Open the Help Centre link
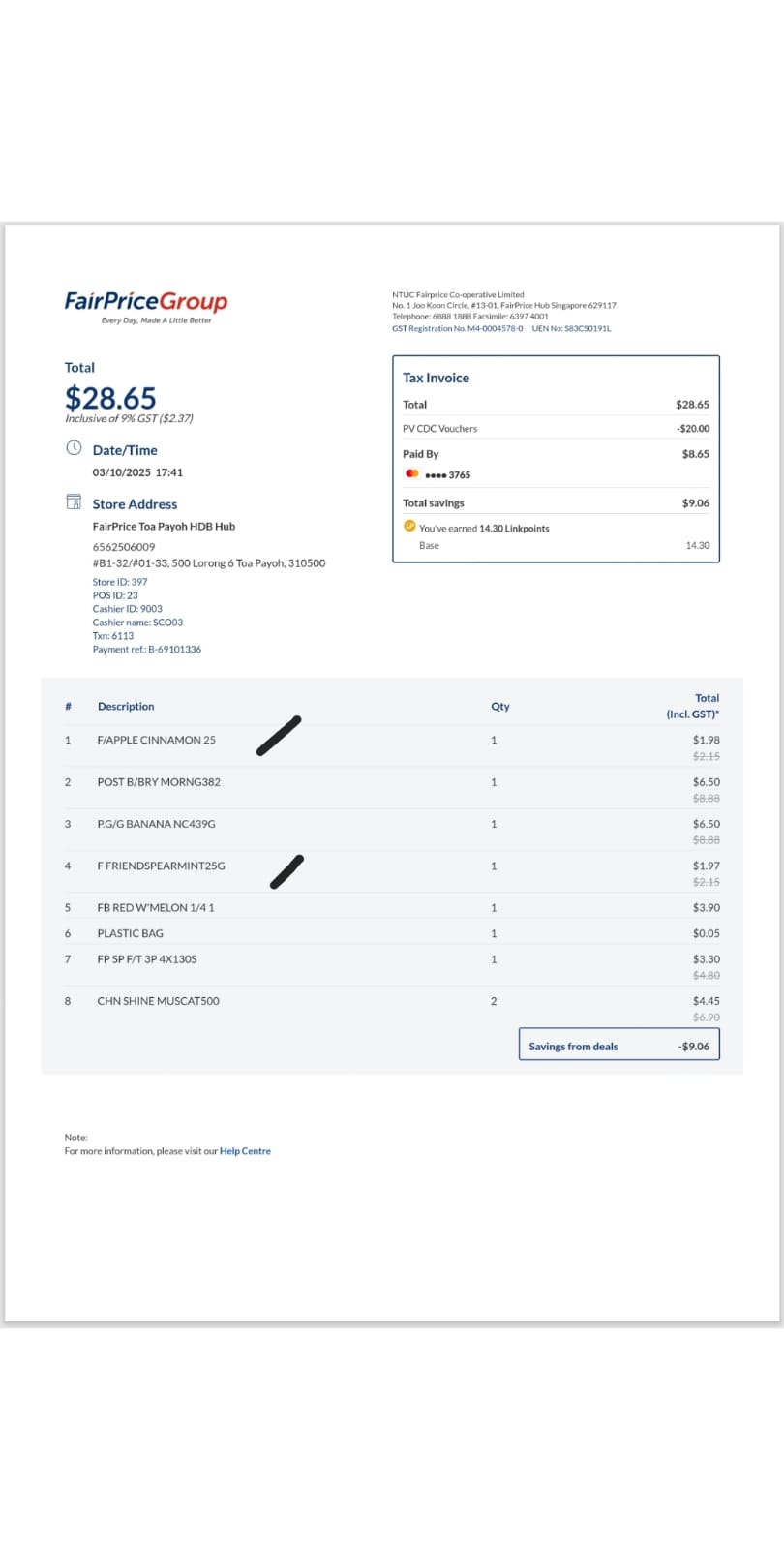This screenshot has height=1549, width=784. pyautogui.click(x=245, y=1151)
